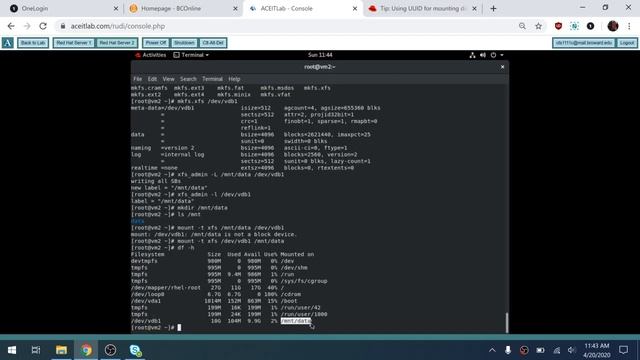The image size is (640, 360).
Task: Switch to Red Hat Server 1 console
Action: pyautogui.click(x=74, y=43)
